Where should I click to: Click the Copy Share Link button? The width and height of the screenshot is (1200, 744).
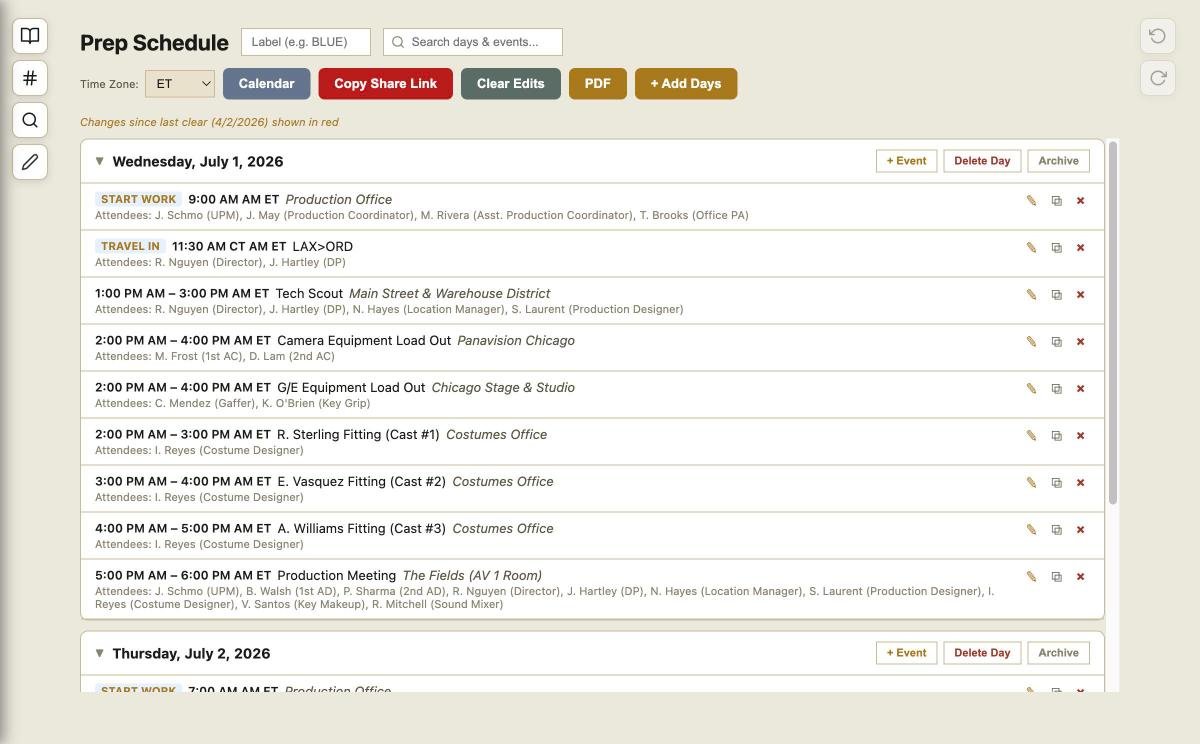click(x=385, y=84)
